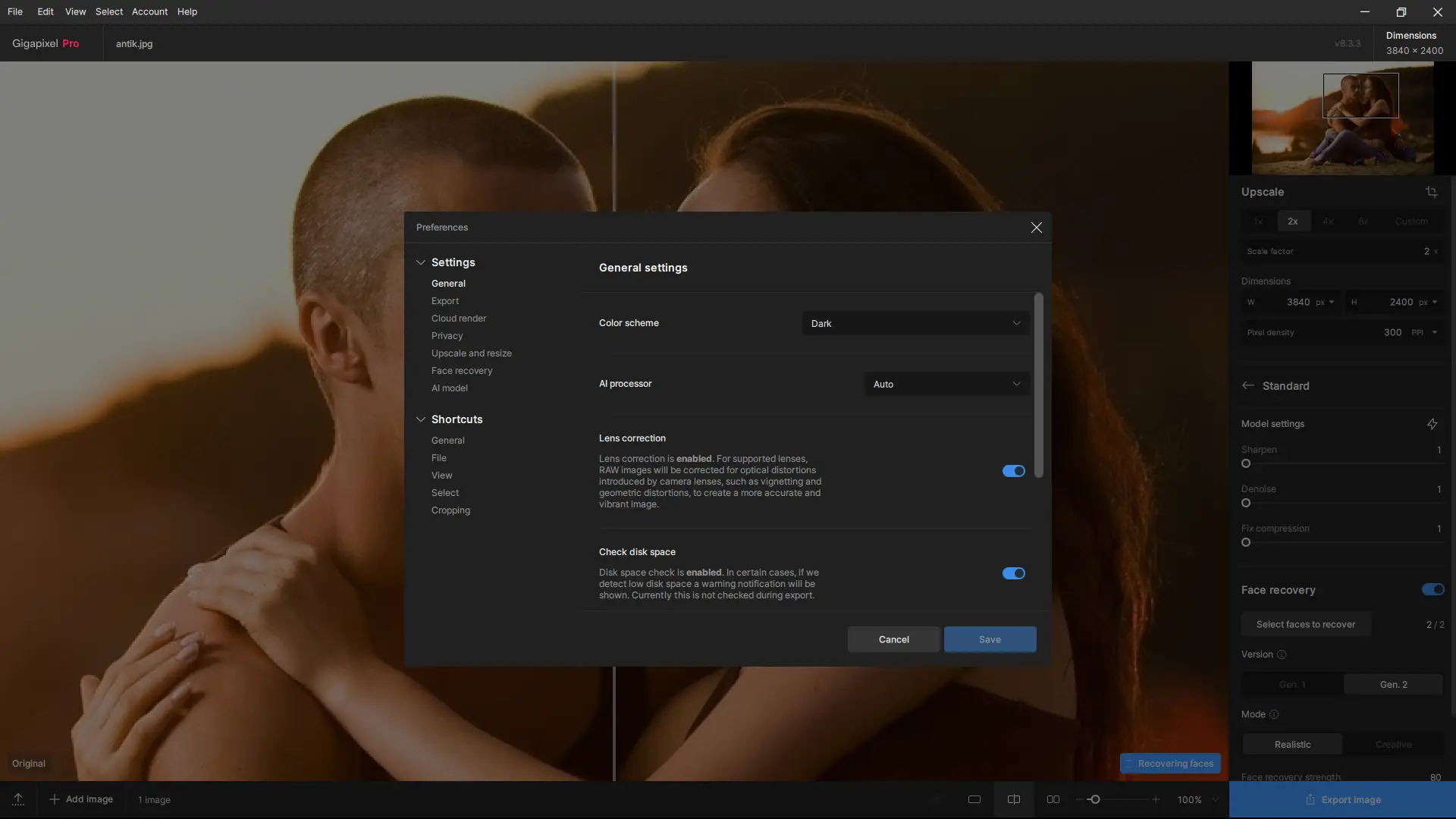
Task: Click the info icon next to Version
Action: 1282,654
